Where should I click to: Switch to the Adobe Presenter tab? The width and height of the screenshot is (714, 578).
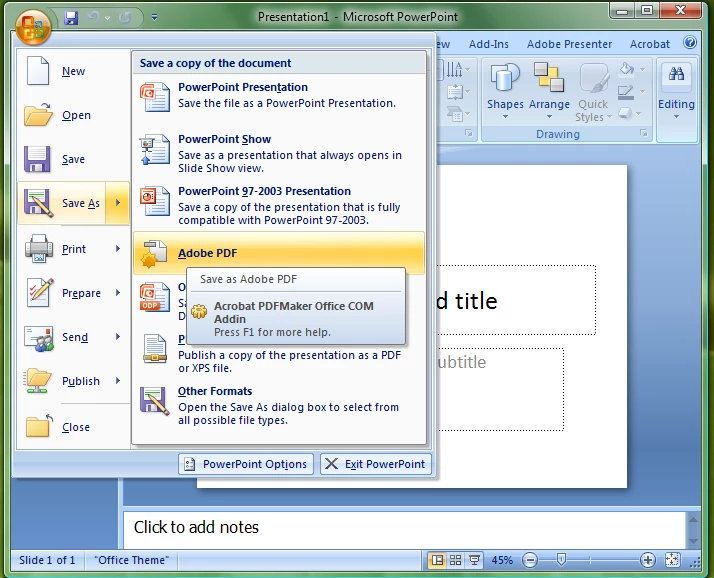coord(569,44)
